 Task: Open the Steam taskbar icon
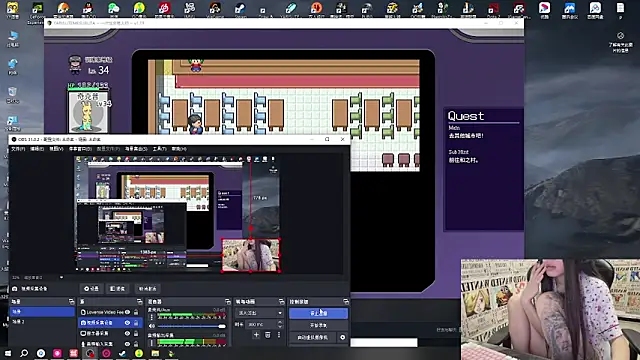coord(122,353)
